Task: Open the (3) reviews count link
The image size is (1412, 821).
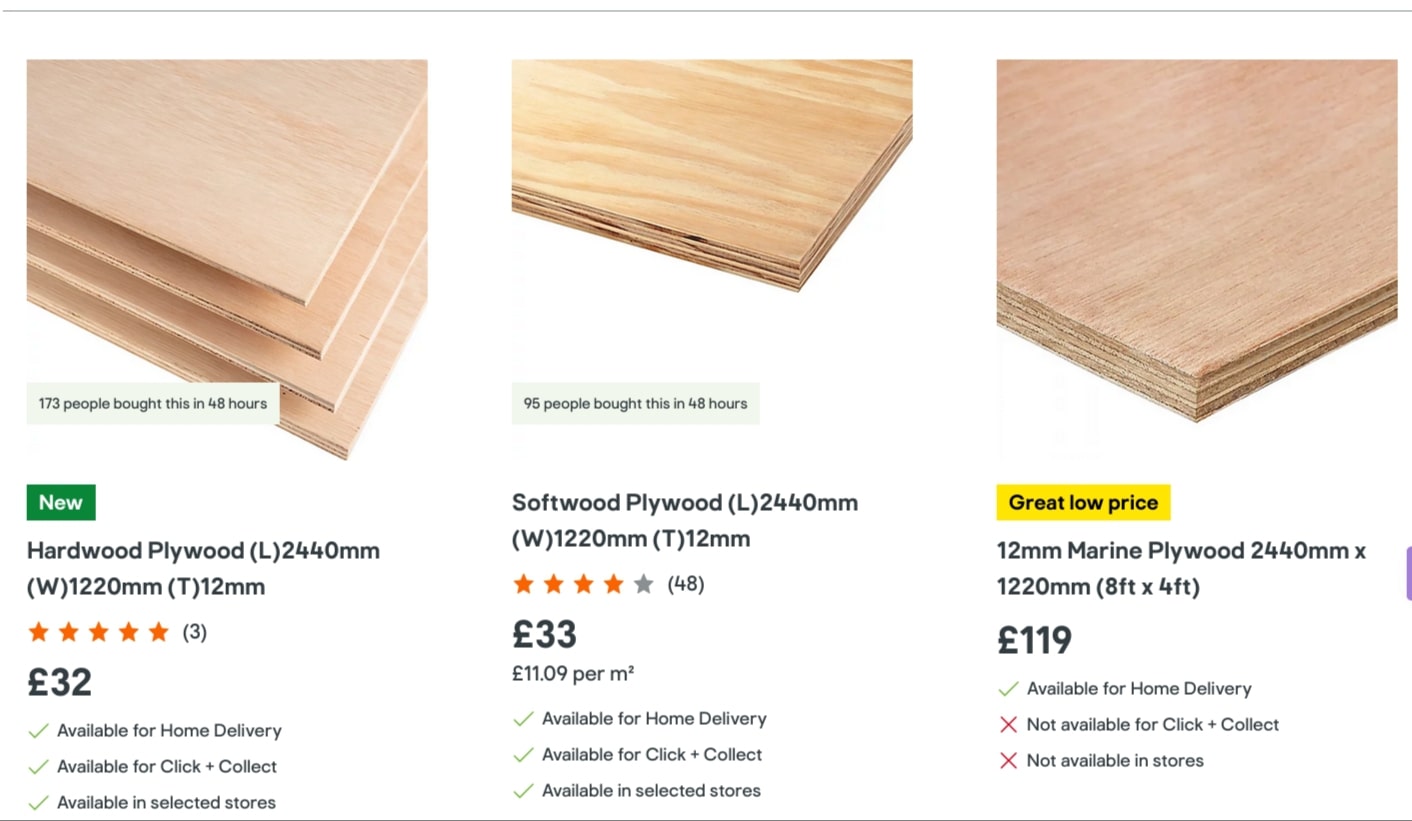Action: [x=194, y=632]
